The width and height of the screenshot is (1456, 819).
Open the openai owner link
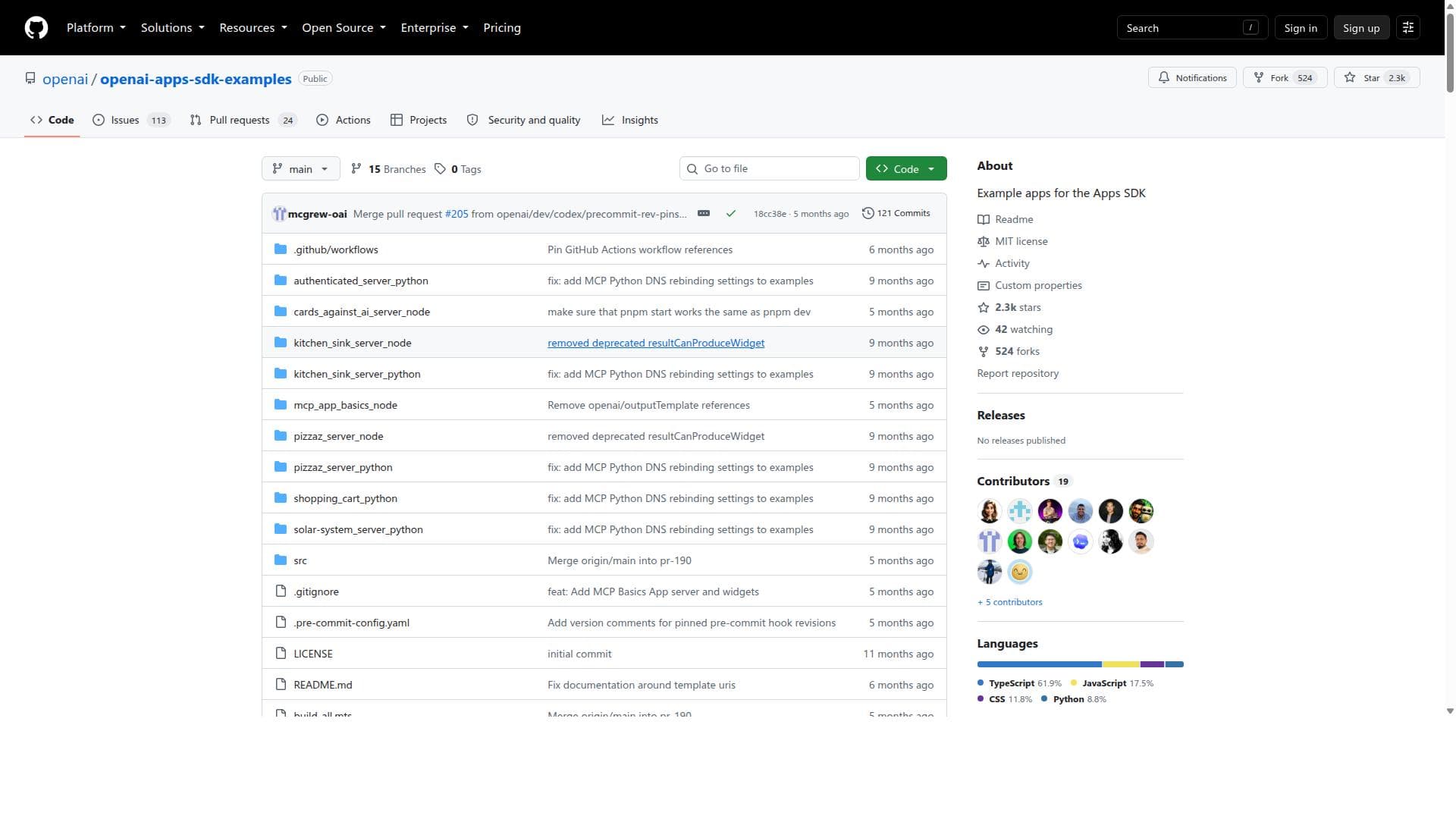point(65,80)
